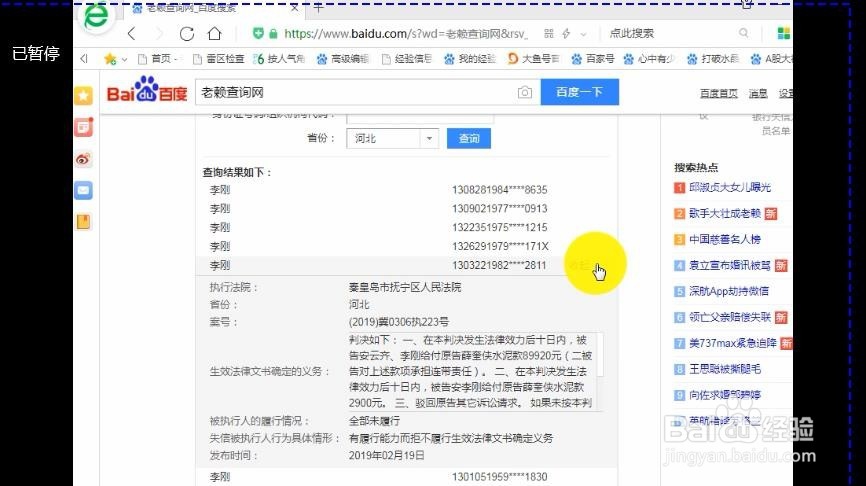Open the 打破水面 bookmark
This screenshot has height=486, width=866.
pos(712,59)
